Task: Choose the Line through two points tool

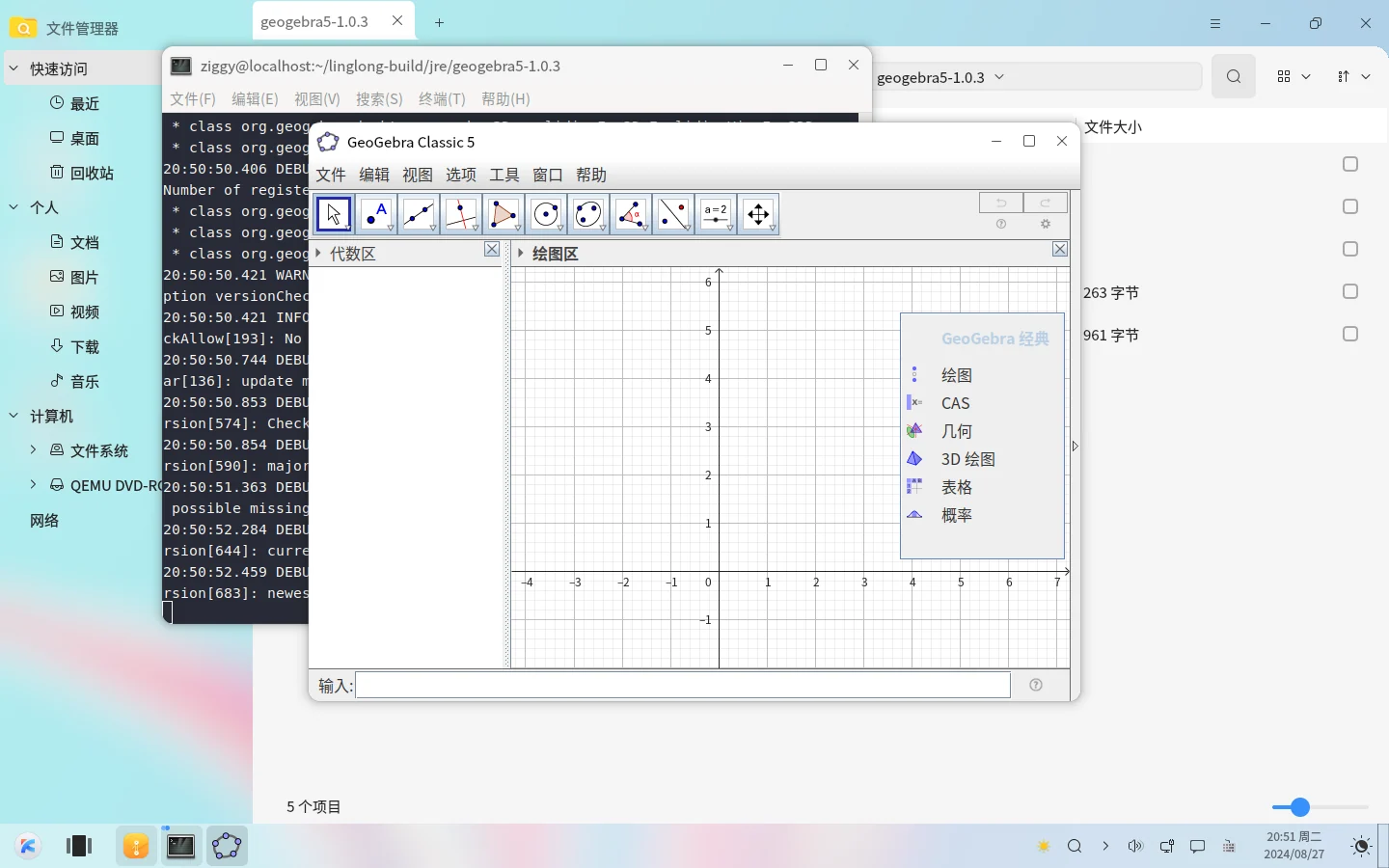Action: click(x=419, y=214)
